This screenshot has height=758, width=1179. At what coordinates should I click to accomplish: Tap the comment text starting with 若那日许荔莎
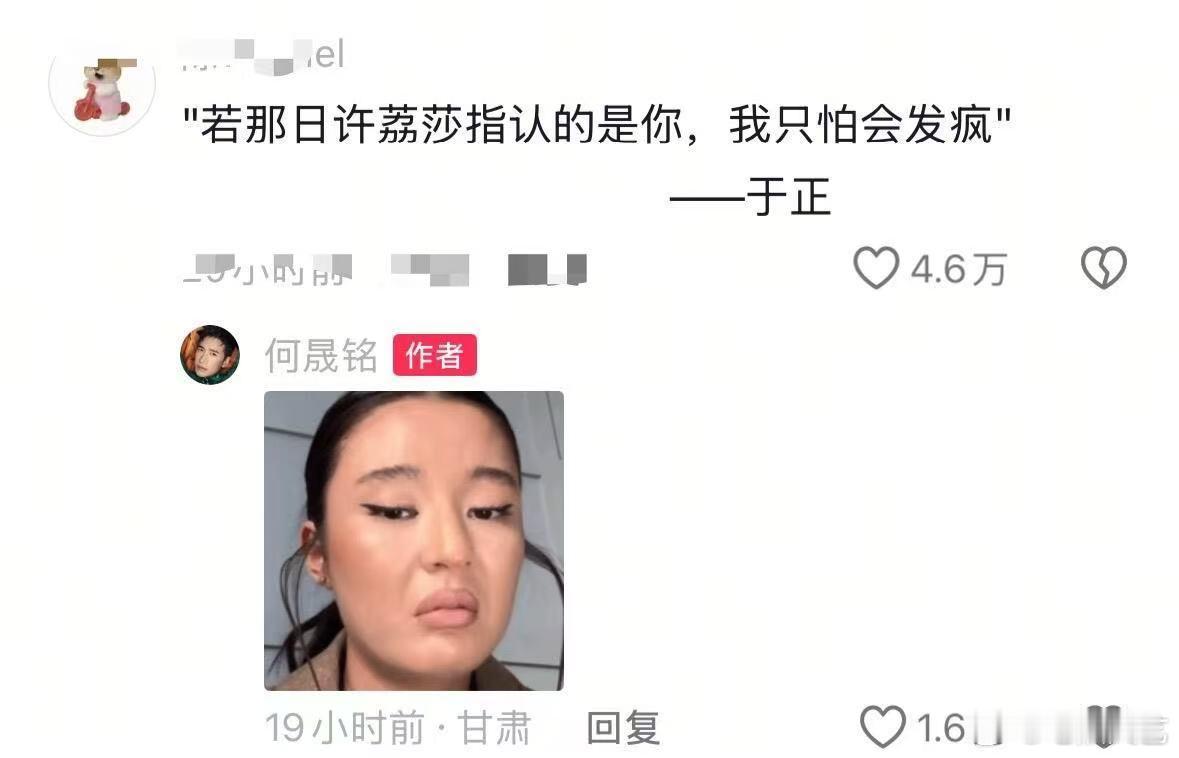pyautogui.click(x=598, y=124)
